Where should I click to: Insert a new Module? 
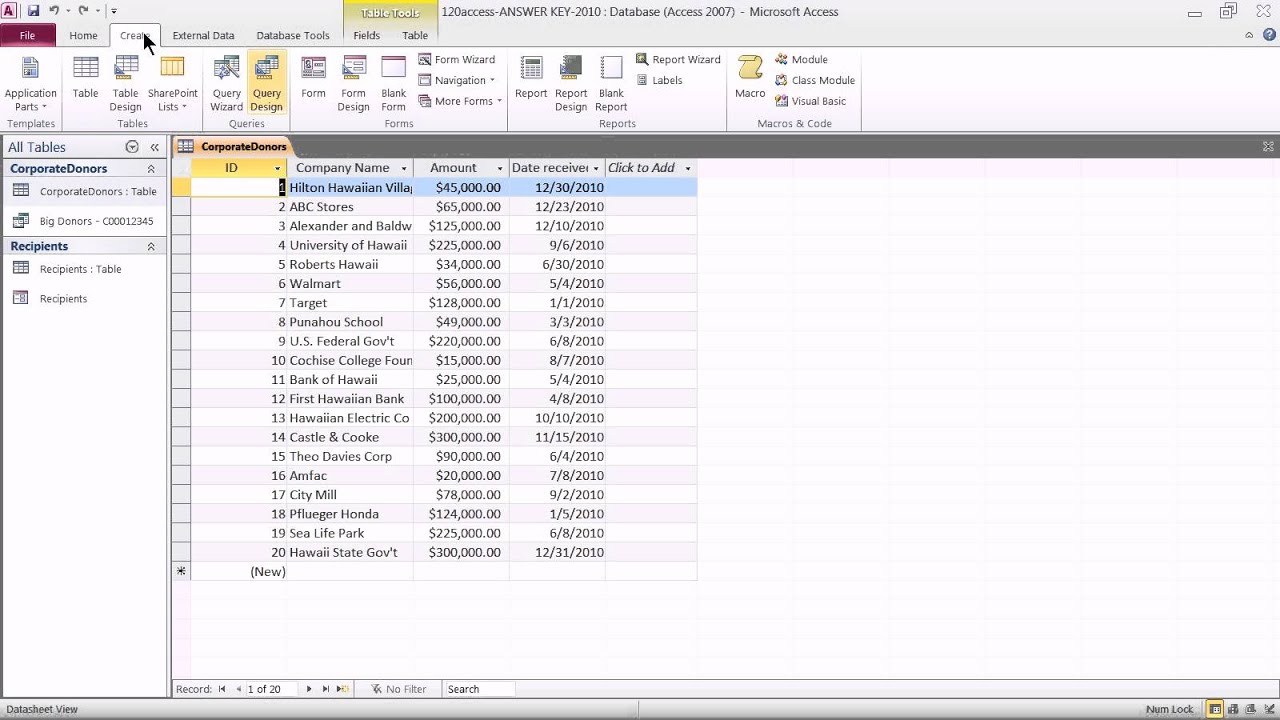click(x=801, y=60)
